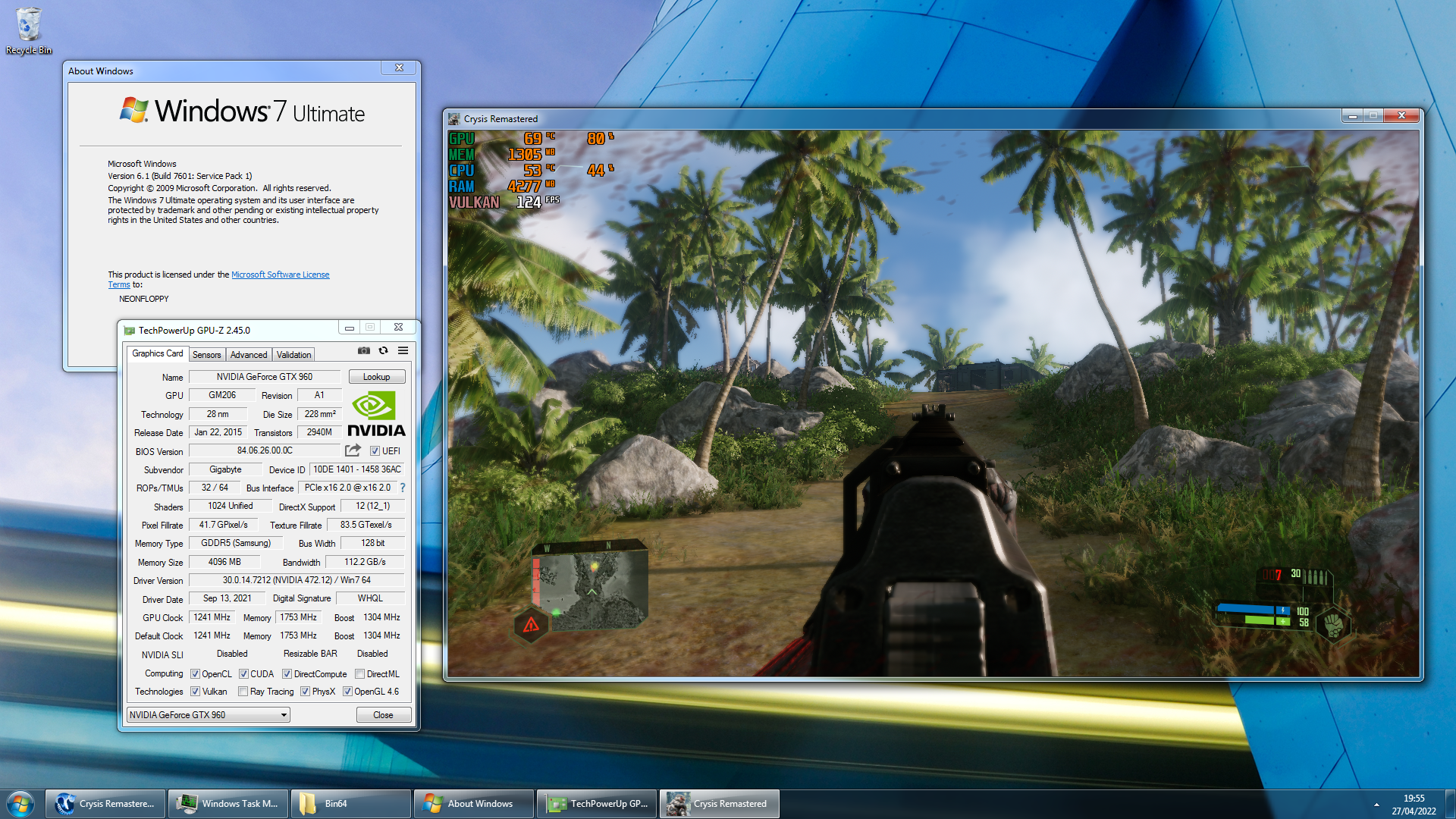Screen dimensions: 1456x819
Task: Click the minimap in Crysis game
Action: click(590, 584)
